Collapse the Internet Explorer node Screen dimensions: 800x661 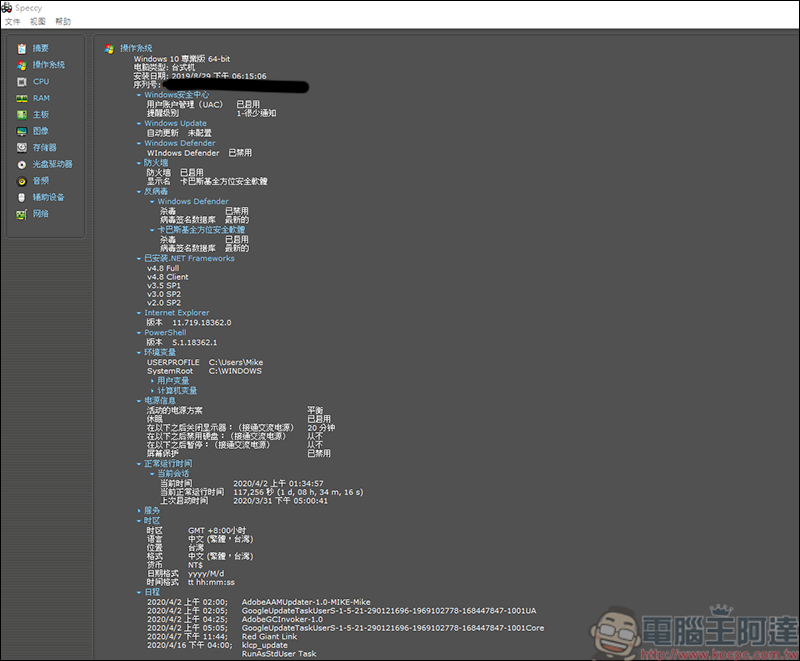139,313
